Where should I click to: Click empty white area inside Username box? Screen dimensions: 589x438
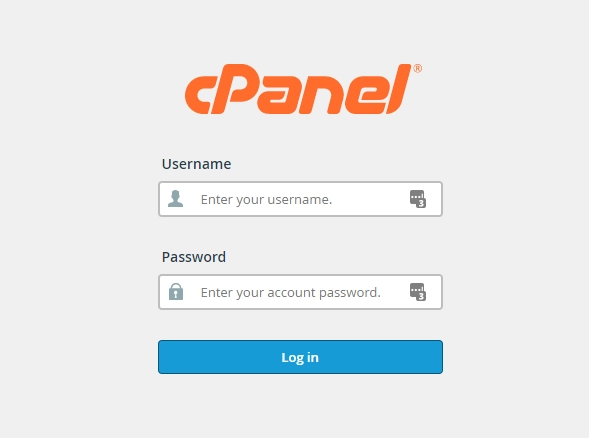370,199
